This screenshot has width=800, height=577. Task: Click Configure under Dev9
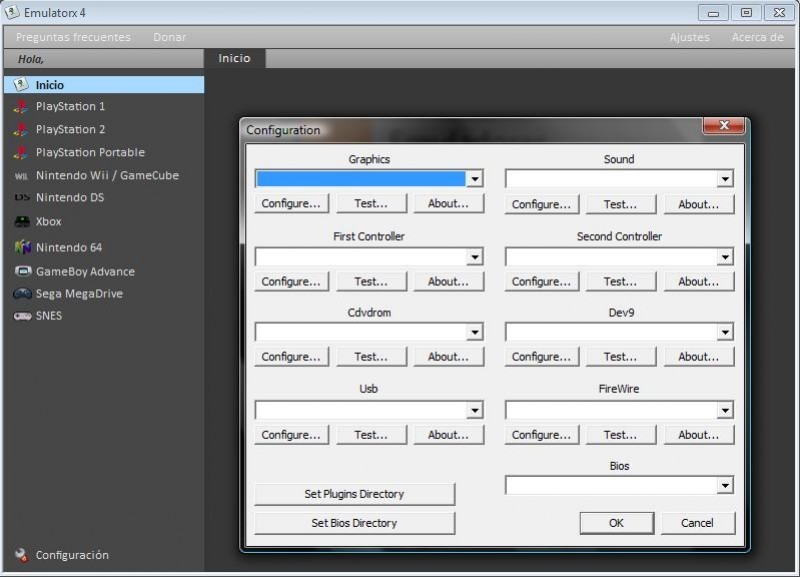pos(541,357)
